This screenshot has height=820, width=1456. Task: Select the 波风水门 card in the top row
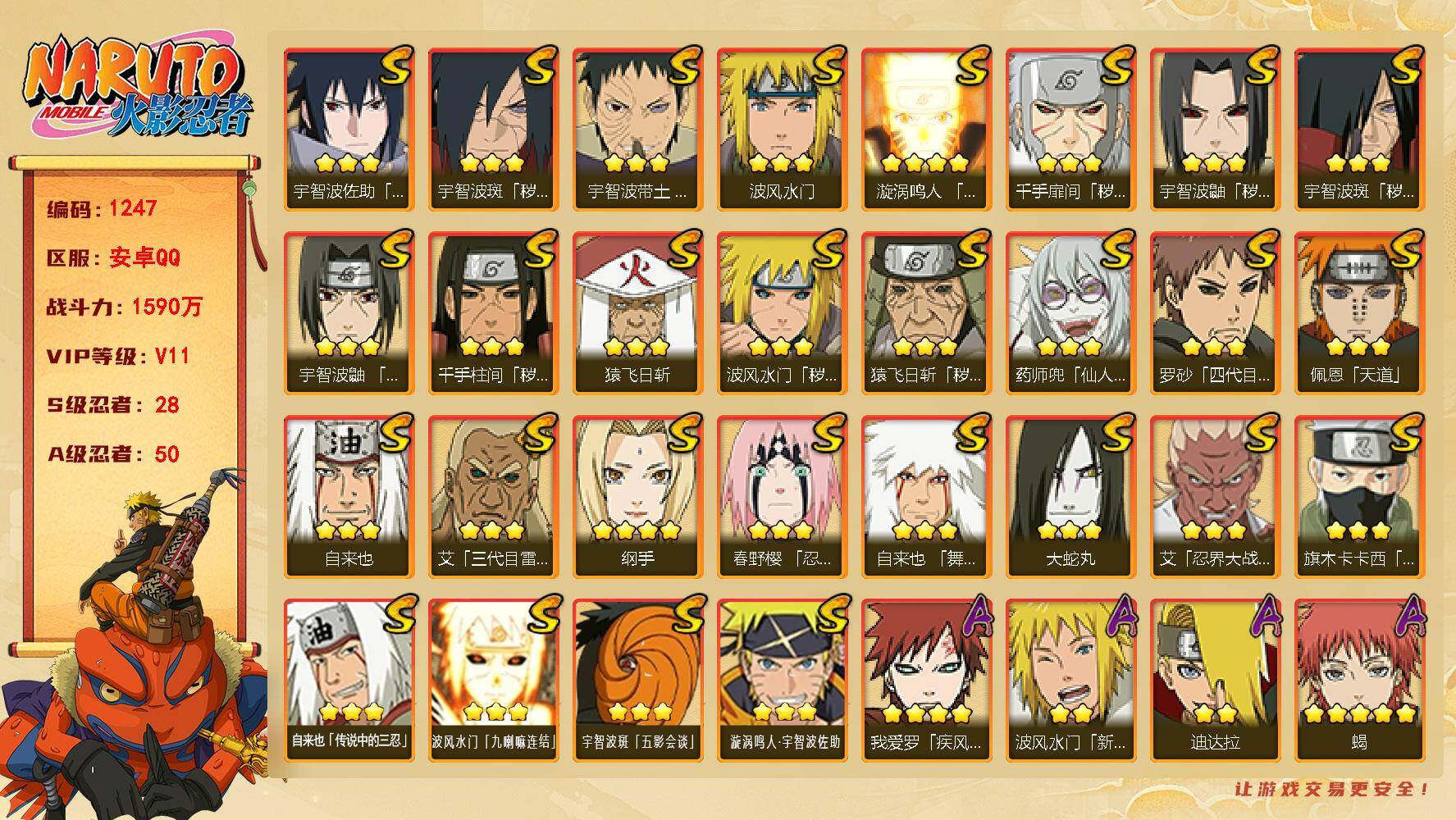click(782, 129)
